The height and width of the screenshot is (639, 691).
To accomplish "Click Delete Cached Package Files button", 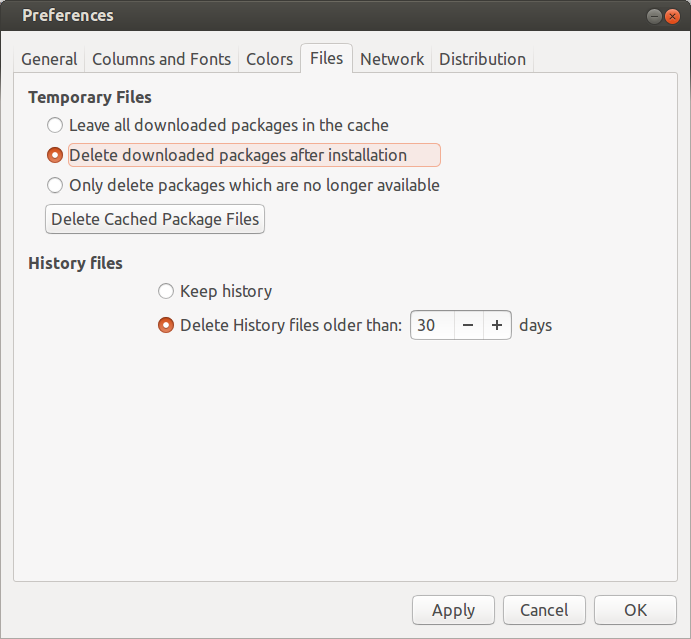I will [155, 219].
